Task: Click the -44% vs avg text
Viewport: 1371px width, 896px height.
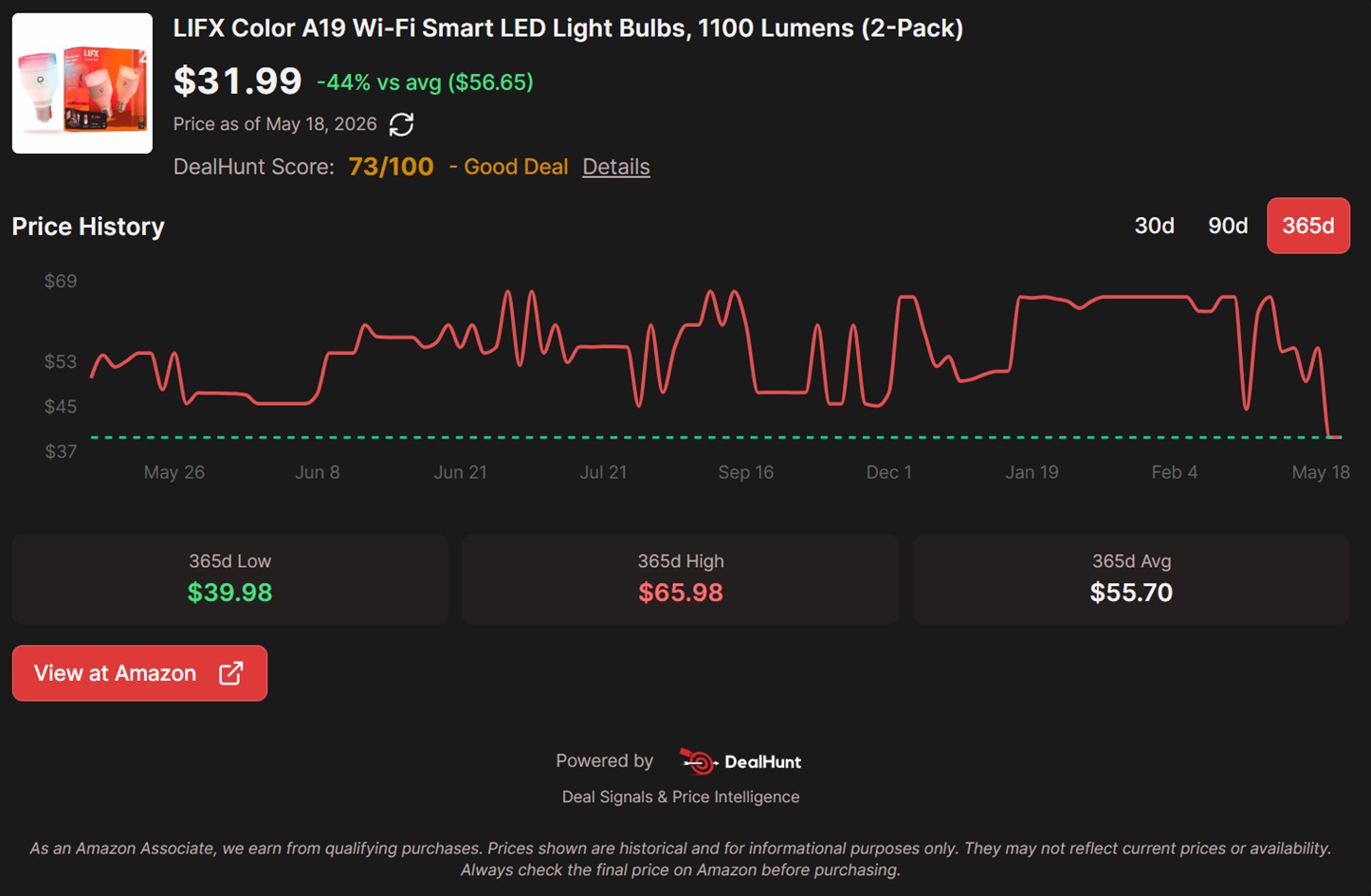Action: (x=425, y=82)
